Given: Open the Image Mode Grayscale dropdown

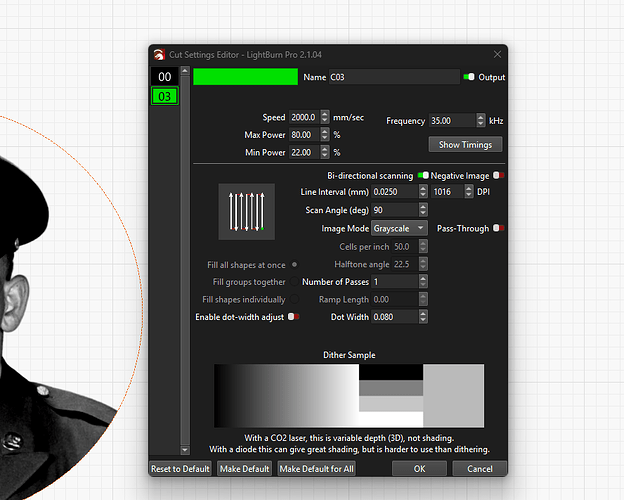Looking at the screenshot, I should point(399,228).
